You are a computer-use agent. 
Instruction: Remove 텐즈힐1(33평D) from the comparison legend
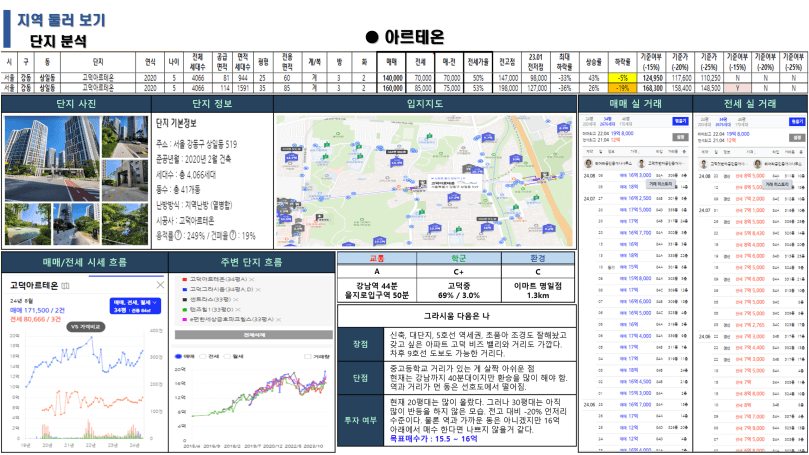click(x=238, y=310)
